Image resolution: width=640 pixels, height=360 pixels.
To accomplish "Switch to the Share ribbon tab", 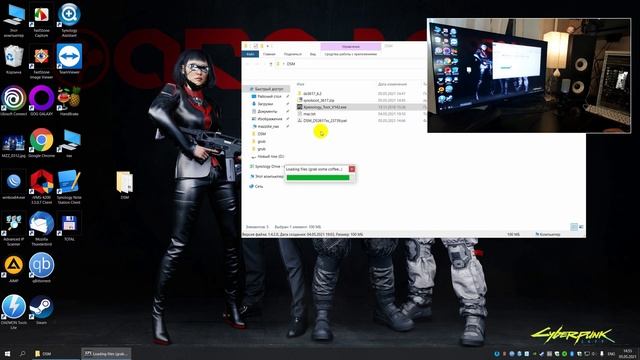I will (293, 54).
